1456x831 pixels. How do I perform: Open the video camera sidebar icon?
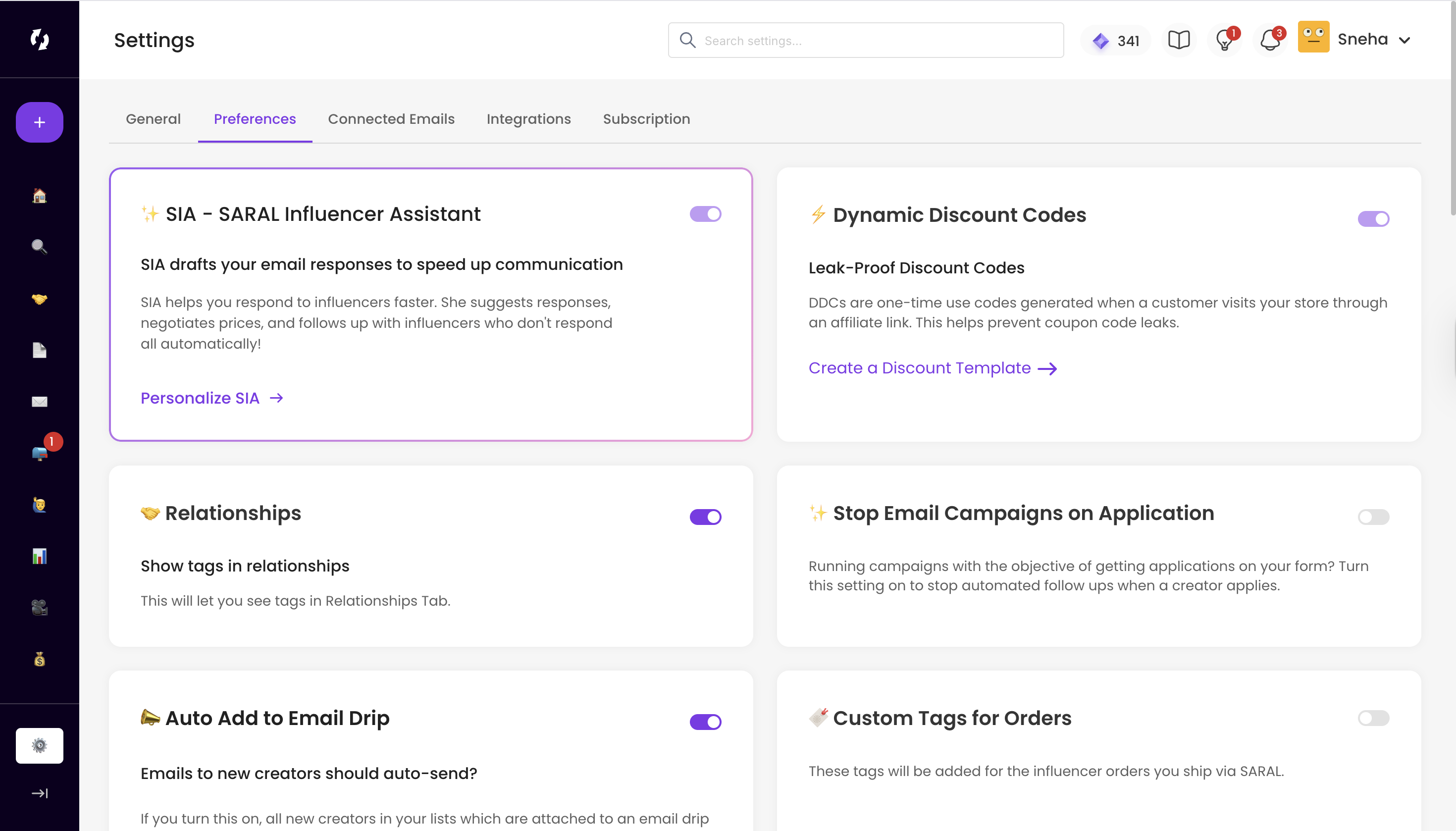pyautogui.click(x=40, y=607)
